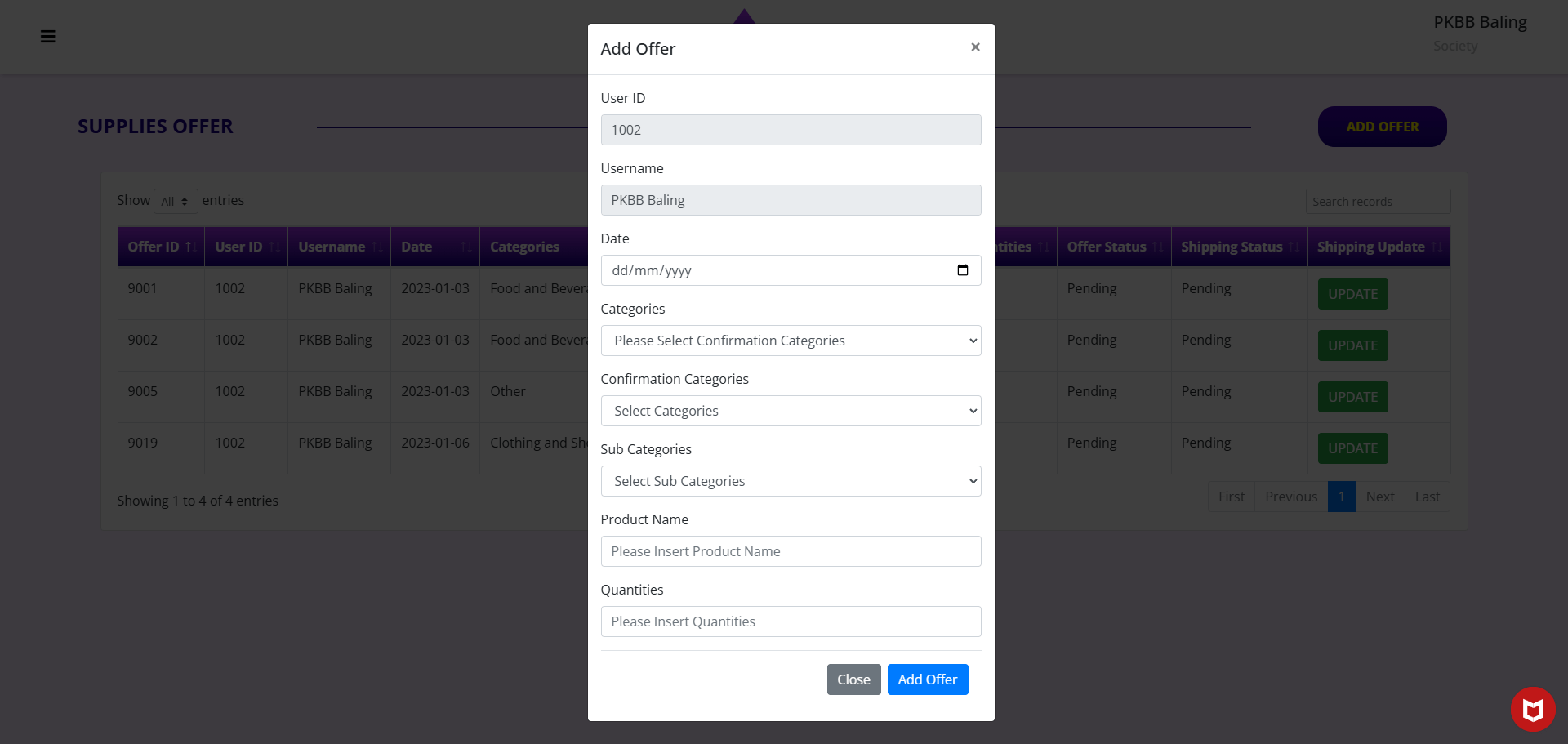This screenshot has width=1568, height=744.
Task: Click into the Quantities input field
Action: (x=790, y=621)
